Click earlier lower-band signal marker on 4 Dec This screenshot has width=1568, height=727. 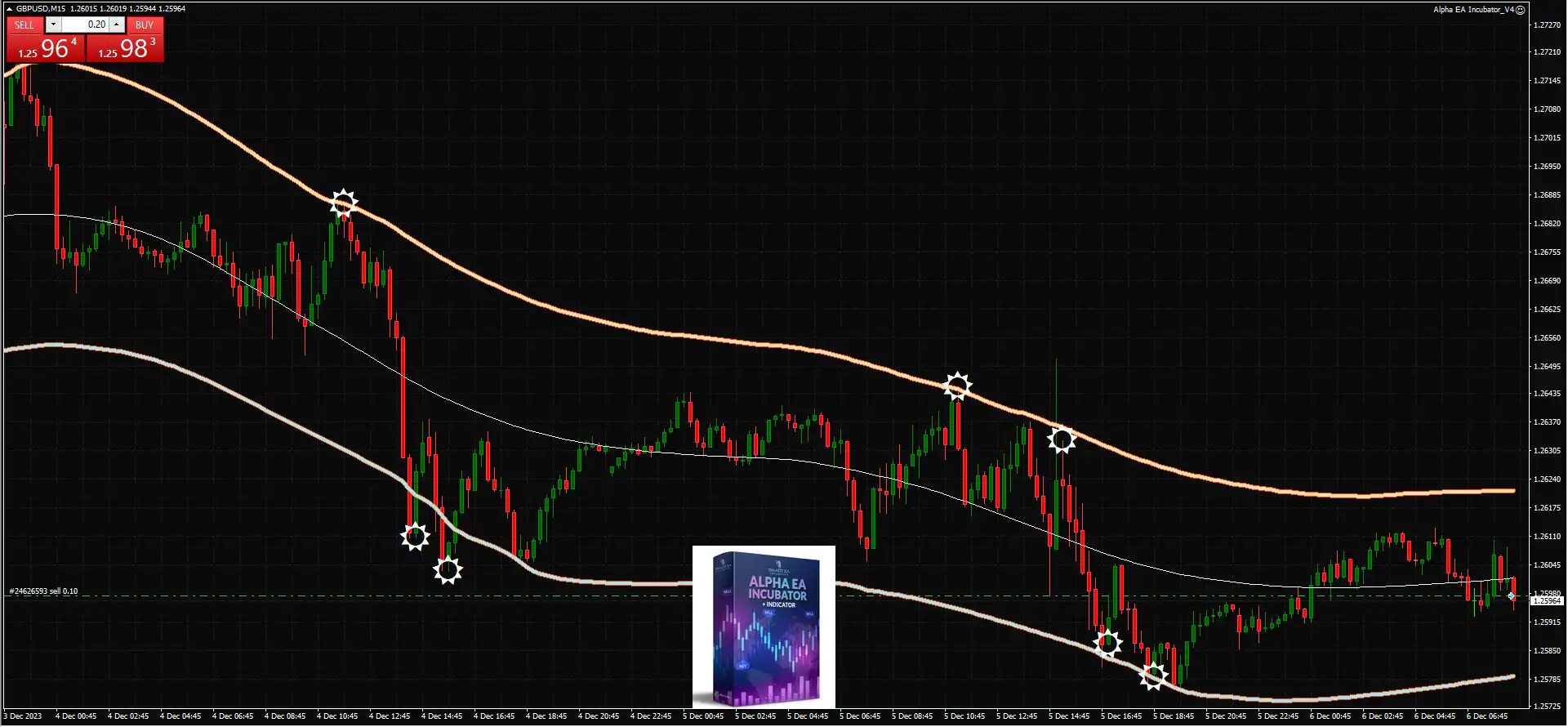coord(415,537)
